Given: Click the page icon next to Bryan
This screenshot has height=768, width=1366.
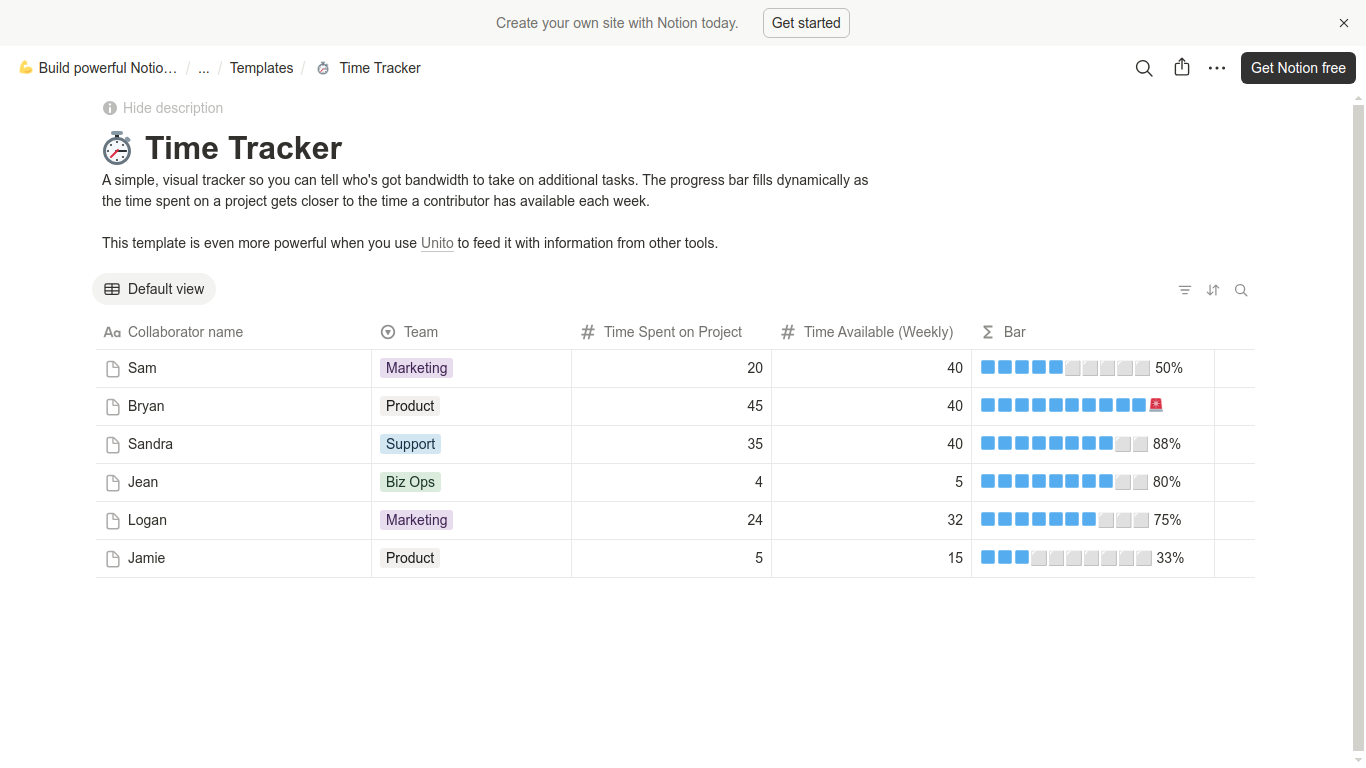Looking at the screenshot, I should (113, 407).
